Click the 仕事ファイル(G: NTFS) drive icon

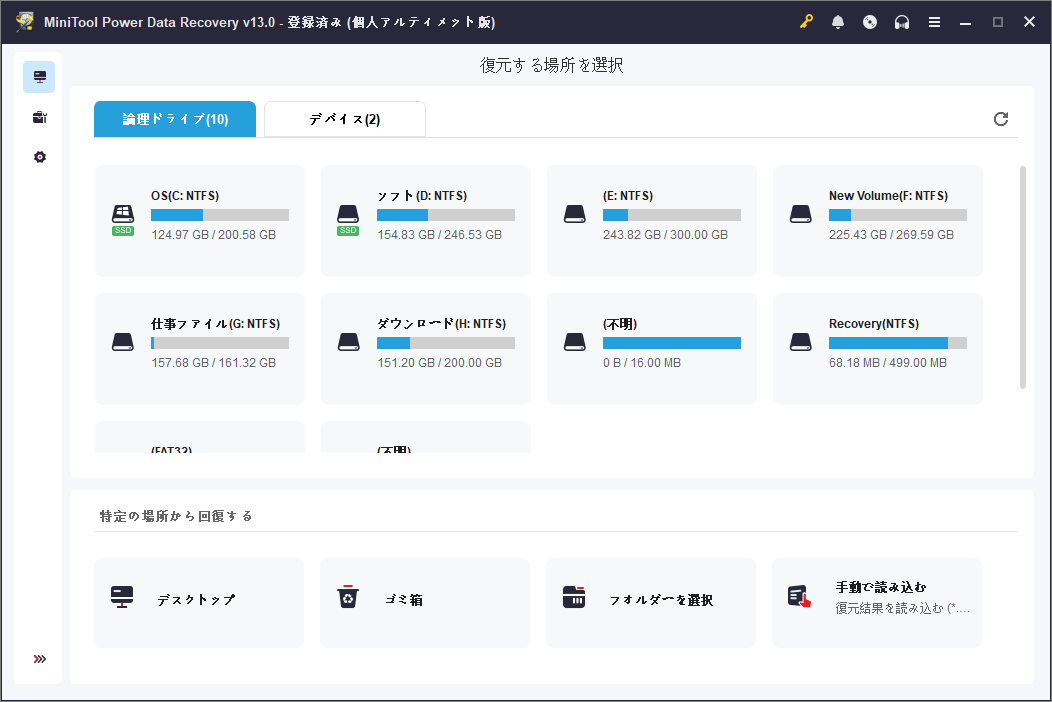[123, 342]
